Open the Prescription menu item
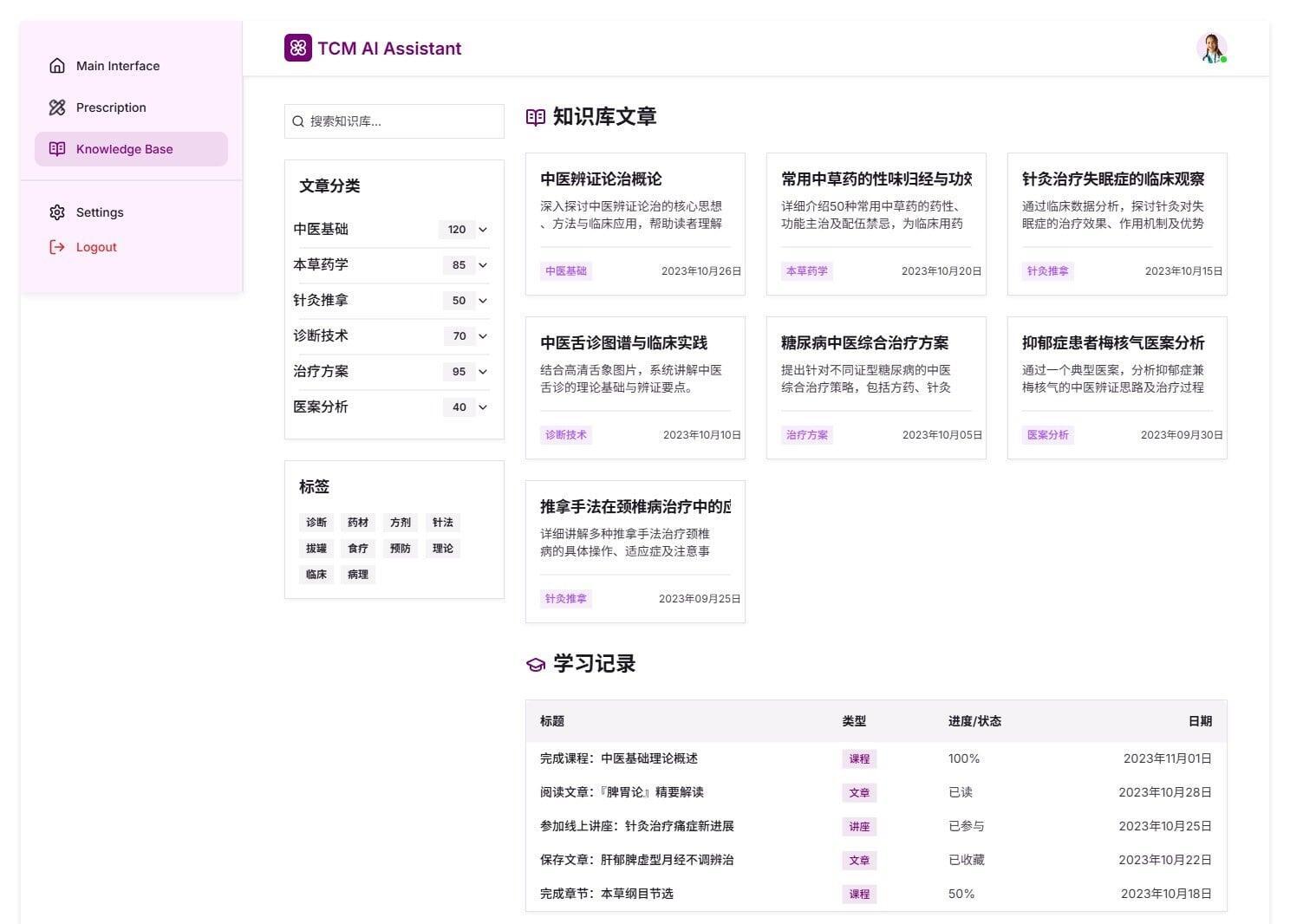The image size is (1290, 924). click(x=111, y=107)
